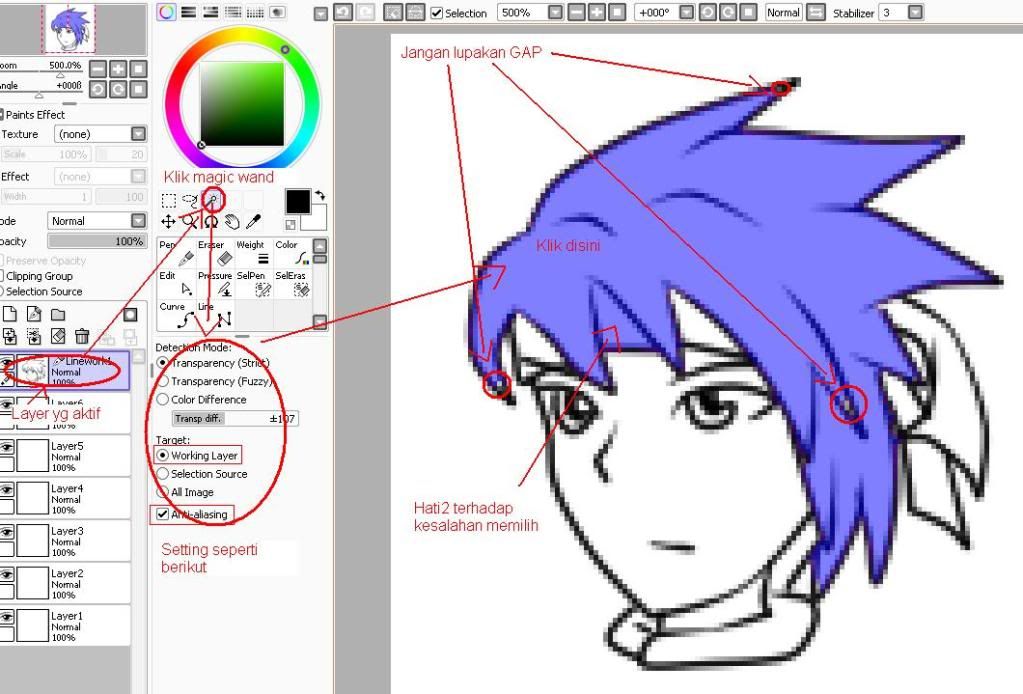Select the rectangular Selection tool
The image size is (1023, 694).
[x=169, y=201]
